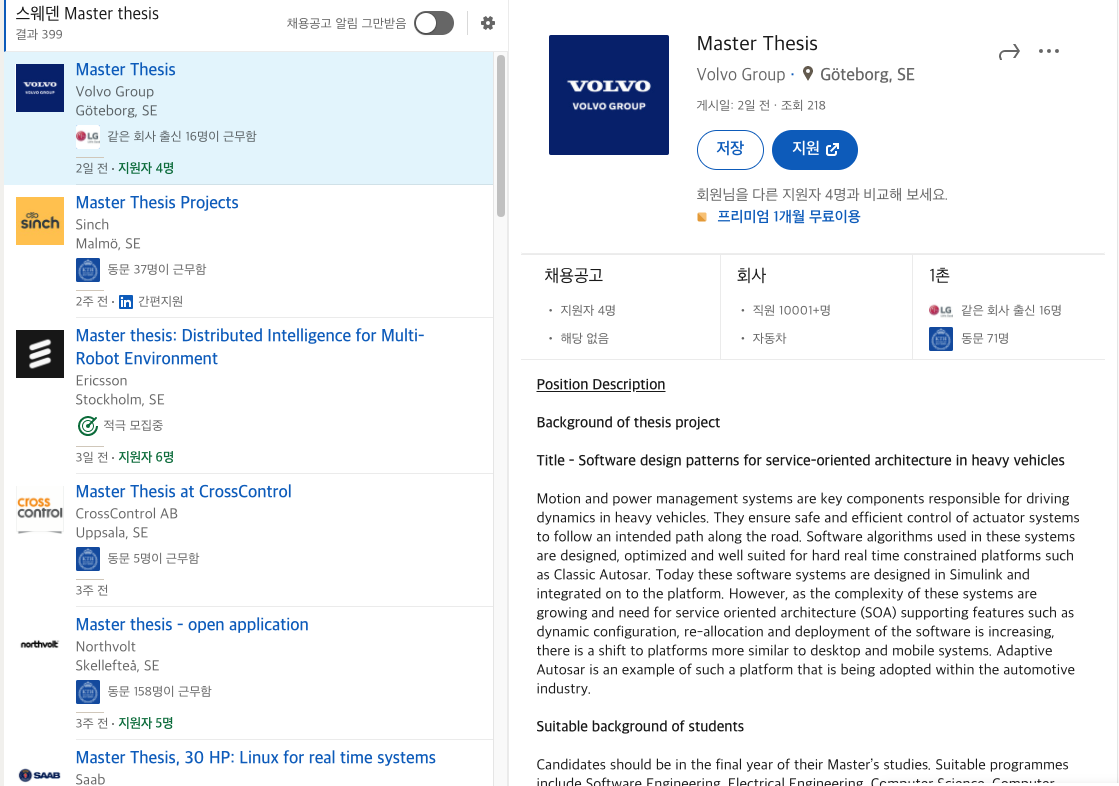Click 지원자 5명 under Northvolt listing
The width and height of the screenshot is (1119, 786).
tap(146, 723)
